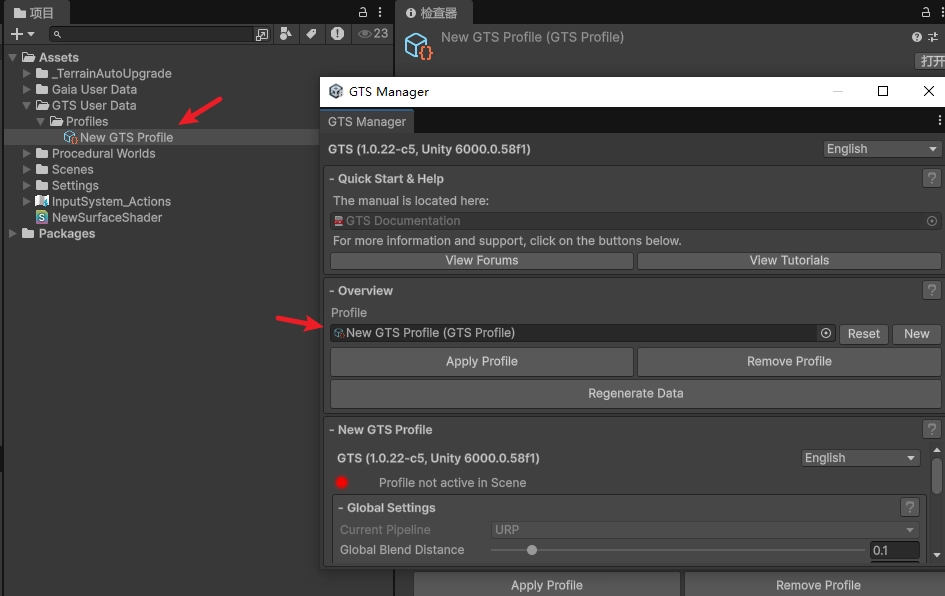Expand the InputSystem_Actions asset
This screenshot has height=596, width=945.
tap(26, 201)
